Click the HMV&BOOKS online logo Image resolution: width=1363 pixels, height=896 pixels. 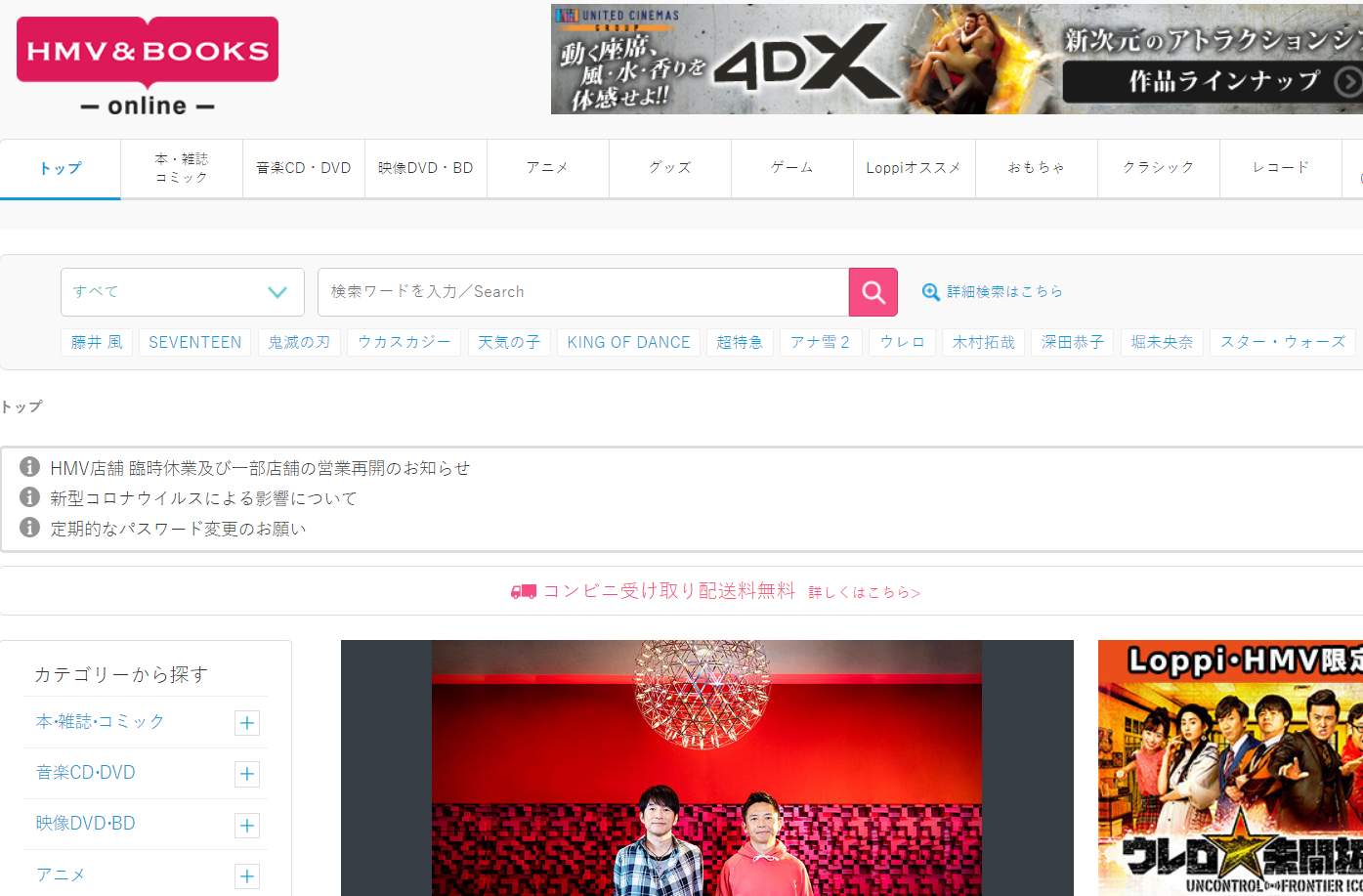tap(148, 65)
